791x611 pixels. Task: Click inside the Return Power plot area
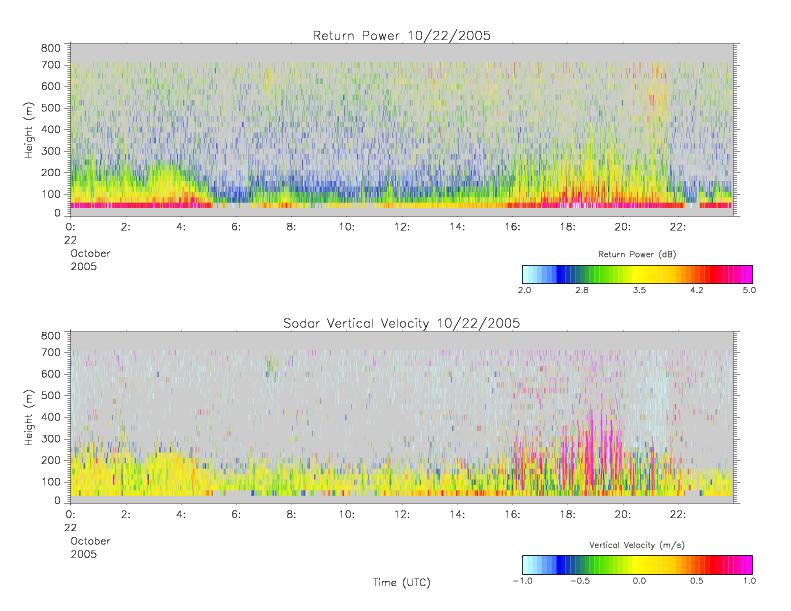[402, 130]
